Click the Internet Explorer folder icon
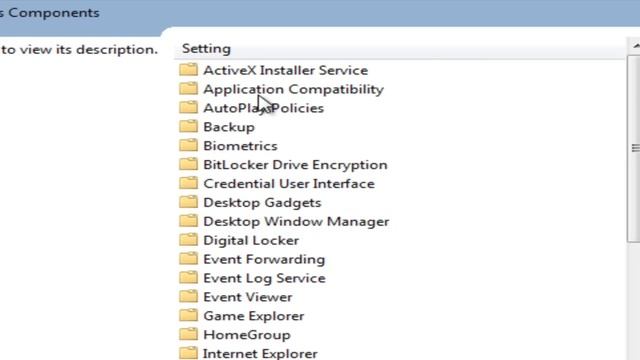This screenshot has width=640, height=360. click(188, 353)
